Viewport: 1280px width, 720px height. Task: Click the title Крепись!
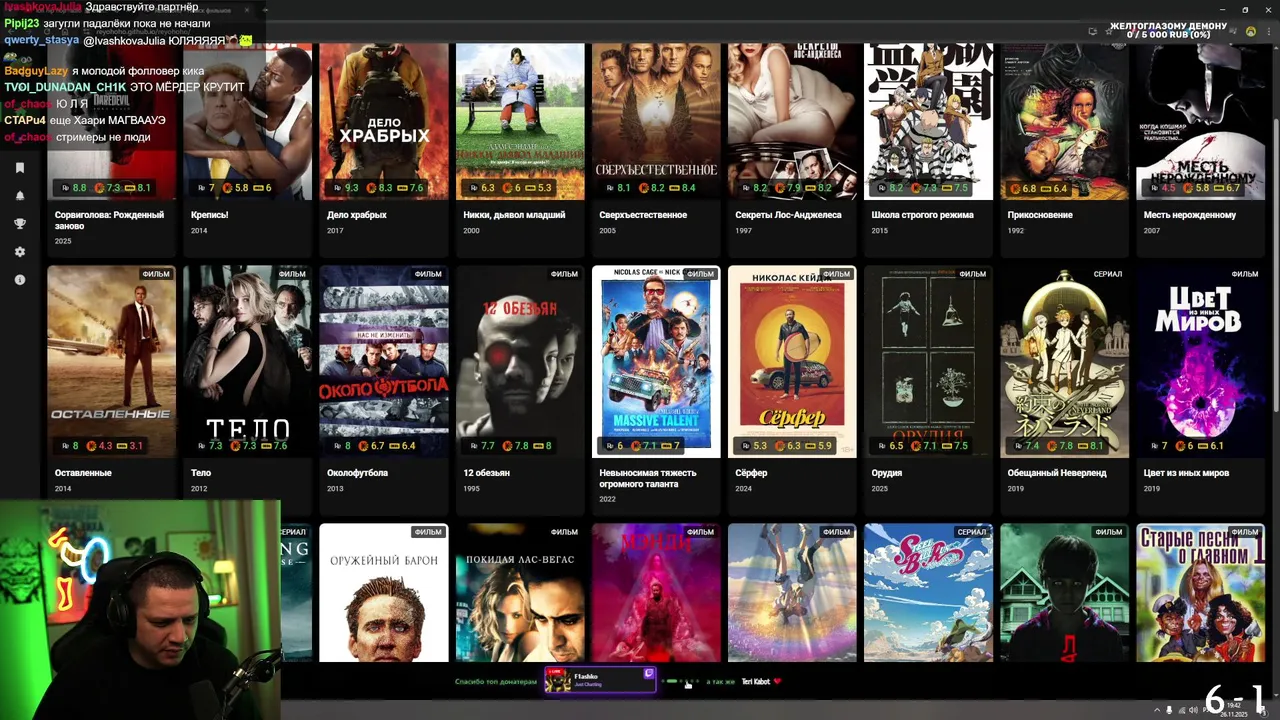point(209,215)
